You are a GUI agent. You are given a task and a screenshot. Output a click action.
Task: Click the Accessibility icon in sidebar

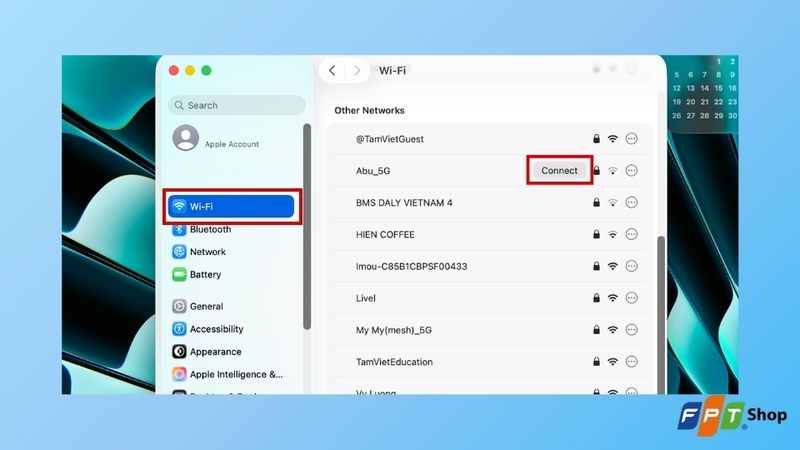179,329
